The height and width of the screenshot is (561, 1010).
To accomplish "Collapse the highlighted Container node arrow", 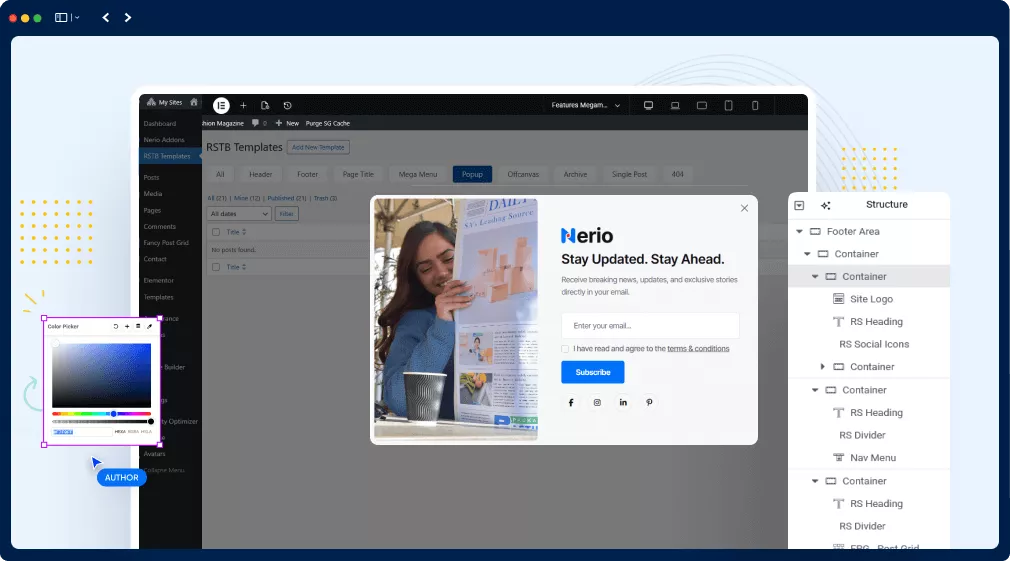I will click(815, 276).
